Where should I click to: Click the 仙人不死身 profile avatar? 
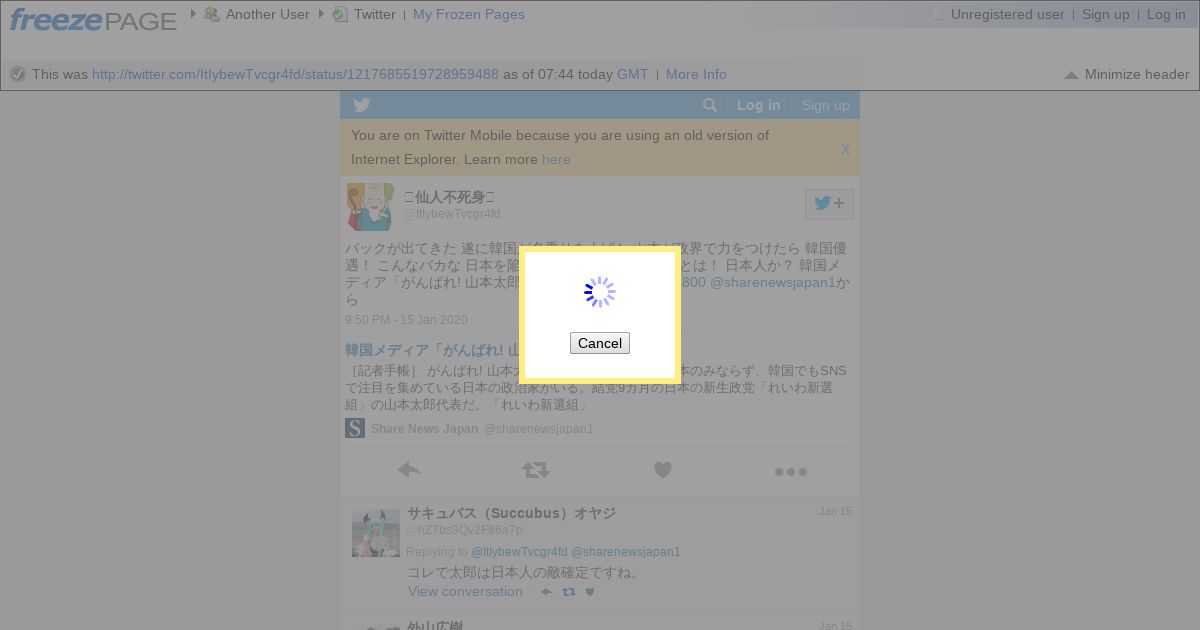[370, 206]
